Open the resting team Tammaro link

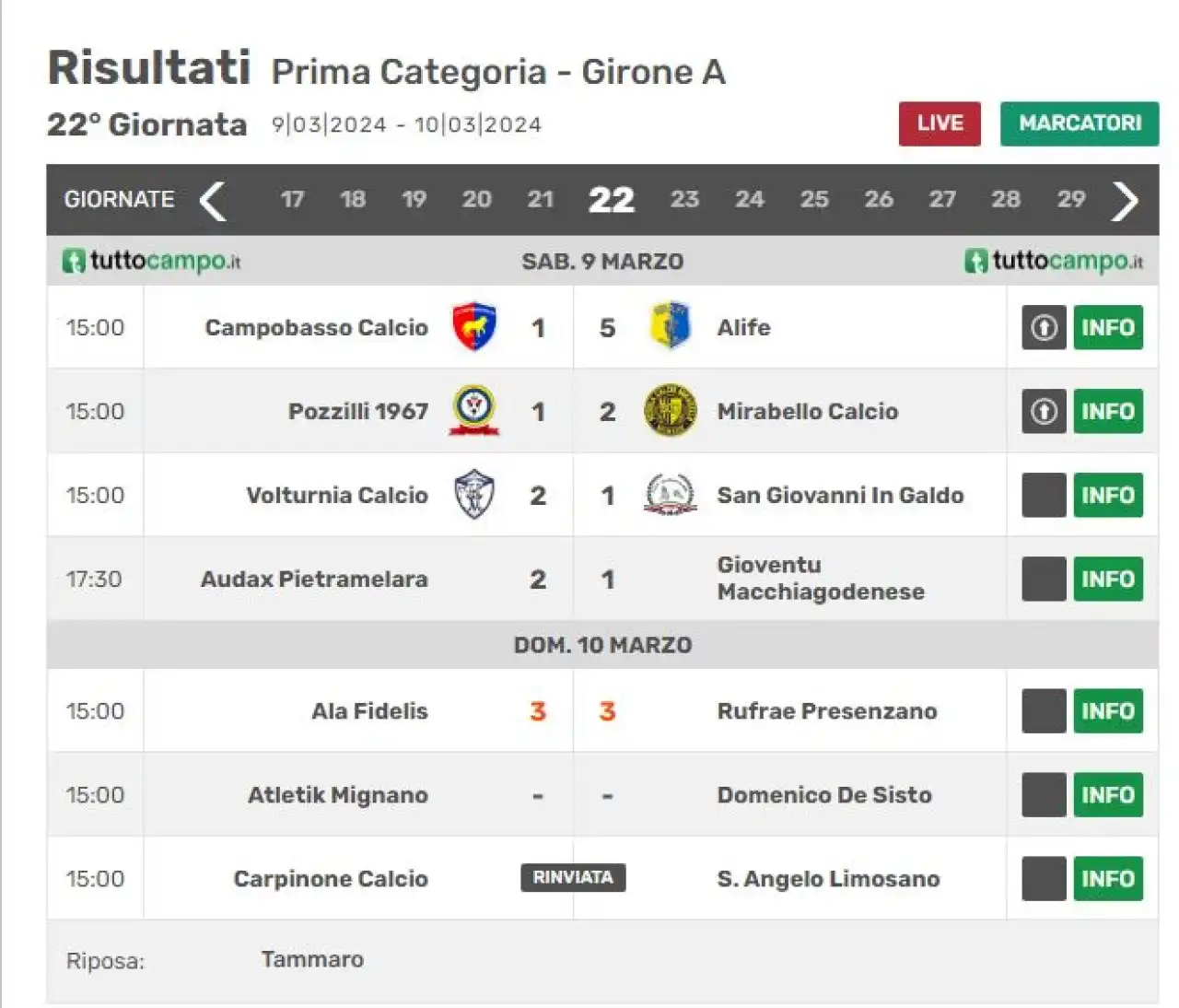[312, 959]
